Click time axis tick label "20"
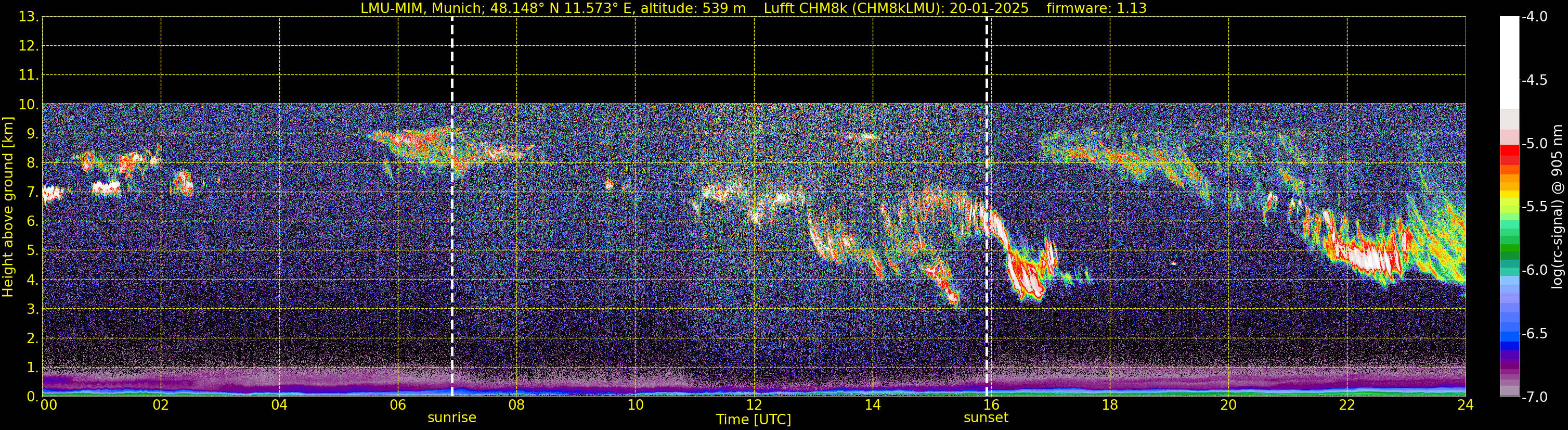This screenshot has width=1568, height=430. [1229, 405]
